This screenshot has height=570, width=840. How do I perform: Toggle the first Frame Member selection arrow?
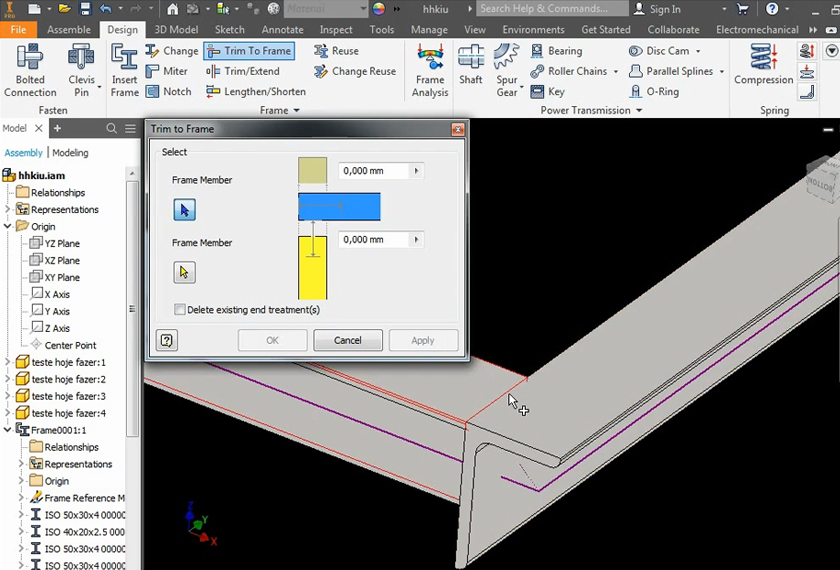pos(184,210)
